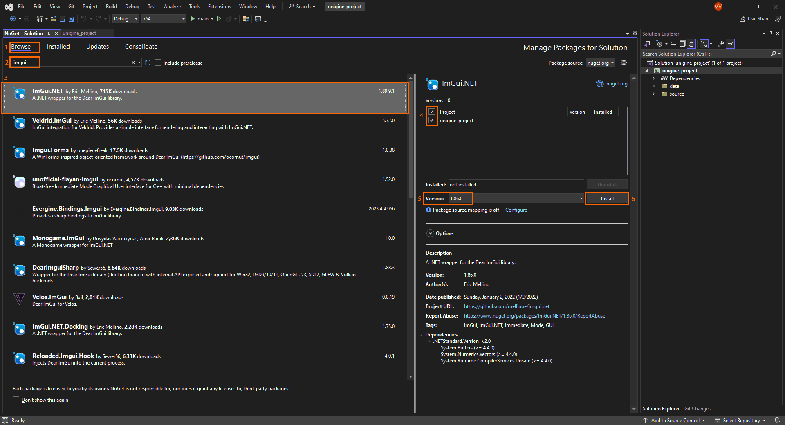Viewport: 785px width, 425px height.
Task: Collapse the project node in Solution Explorer
Action: coord(647,71)
